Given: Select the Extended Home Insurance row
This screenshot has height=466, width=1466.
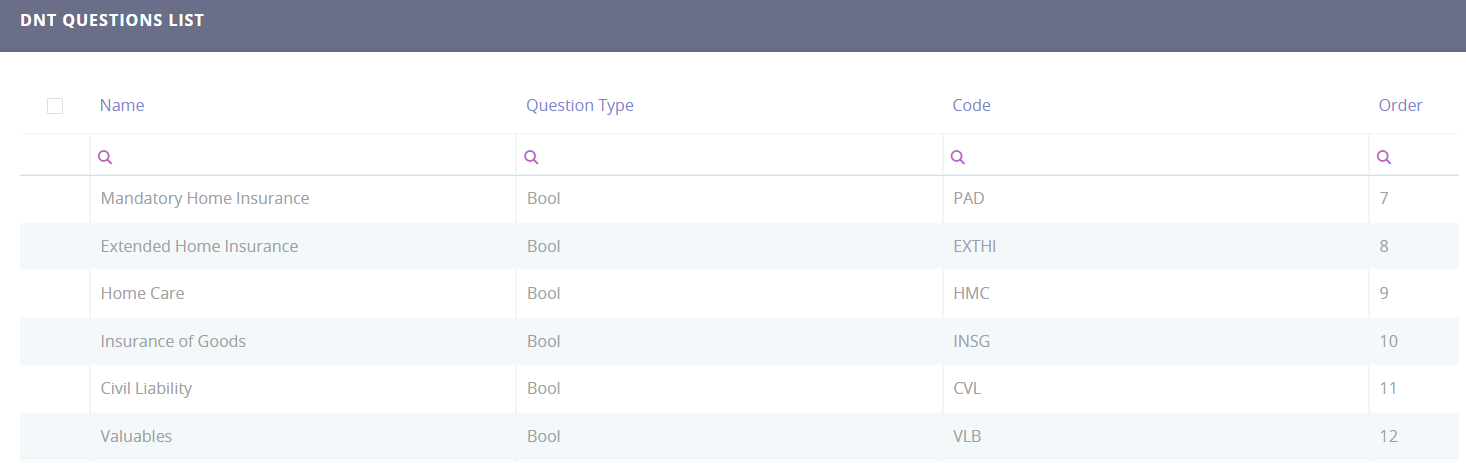Looking at the screenshot, I should (x=199, y=246).
